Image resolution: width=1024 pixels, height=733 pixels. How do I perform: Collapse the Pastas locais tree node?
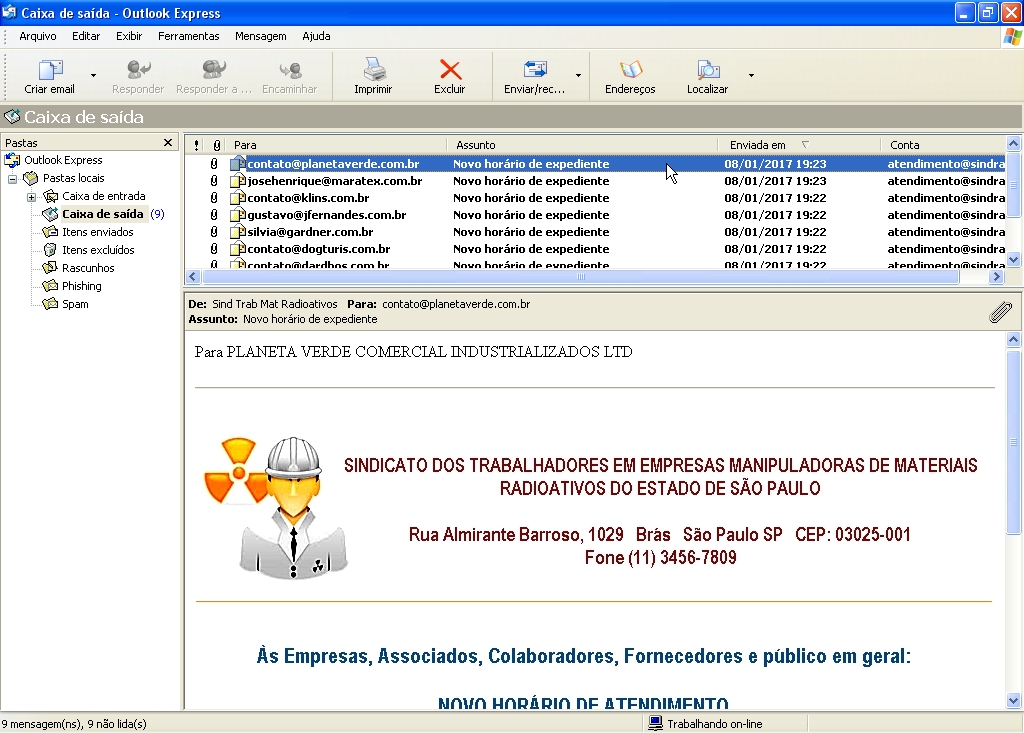tap(12, 178)
